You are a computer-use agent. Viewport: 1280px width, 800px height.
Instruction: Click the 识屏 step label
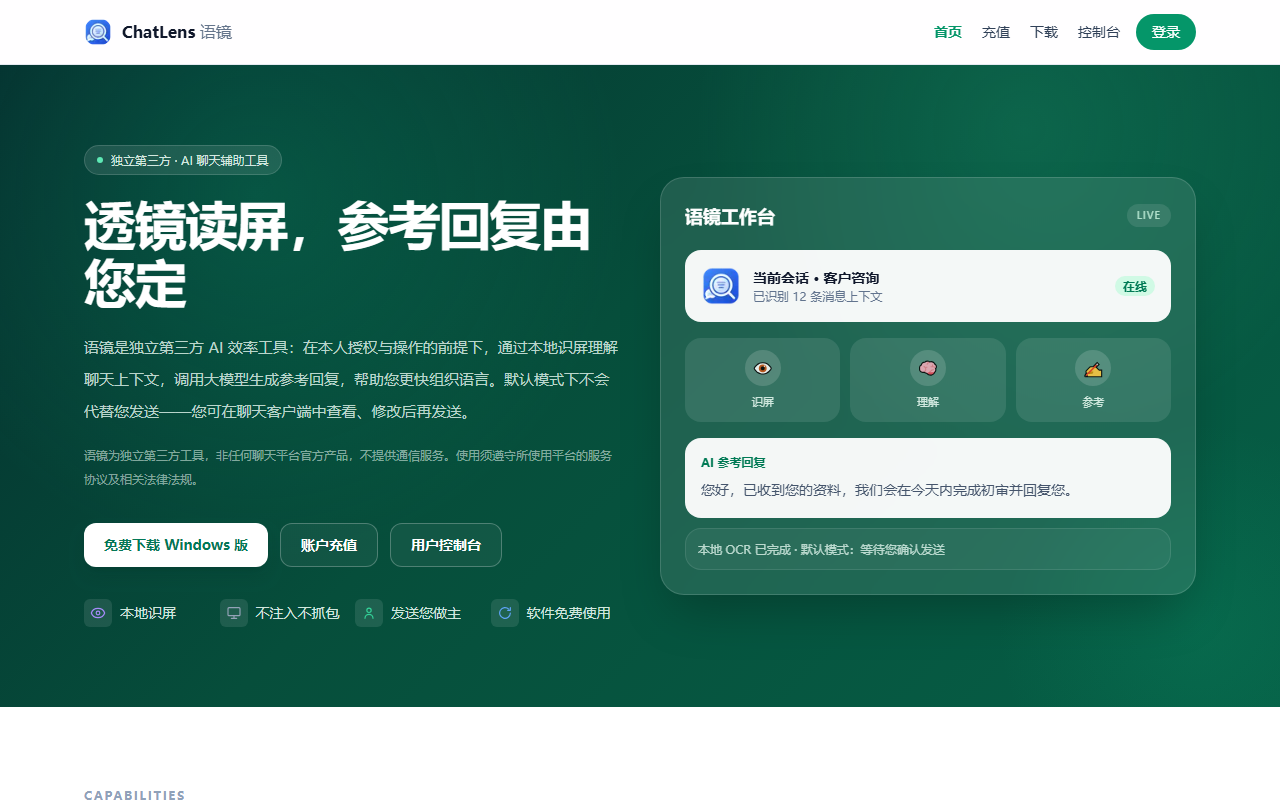pyautogui.click(x=763, y=402)
